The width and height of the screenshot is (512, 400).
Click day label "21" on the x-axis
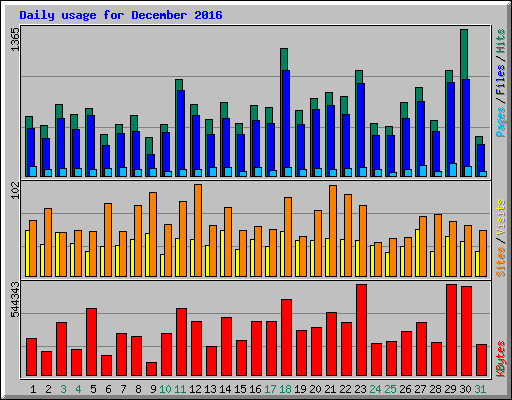click(x=330, y=389)
